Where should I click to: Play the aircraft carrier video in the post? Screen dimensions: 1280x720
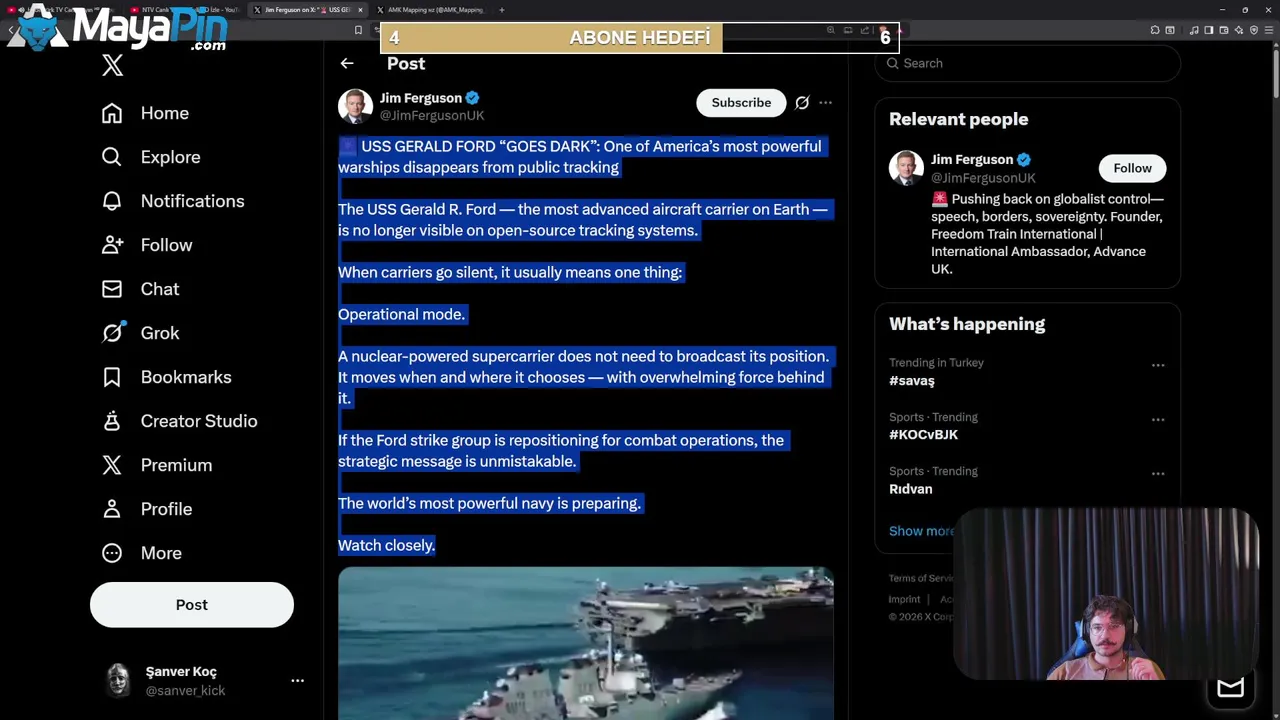click(585, 643)
